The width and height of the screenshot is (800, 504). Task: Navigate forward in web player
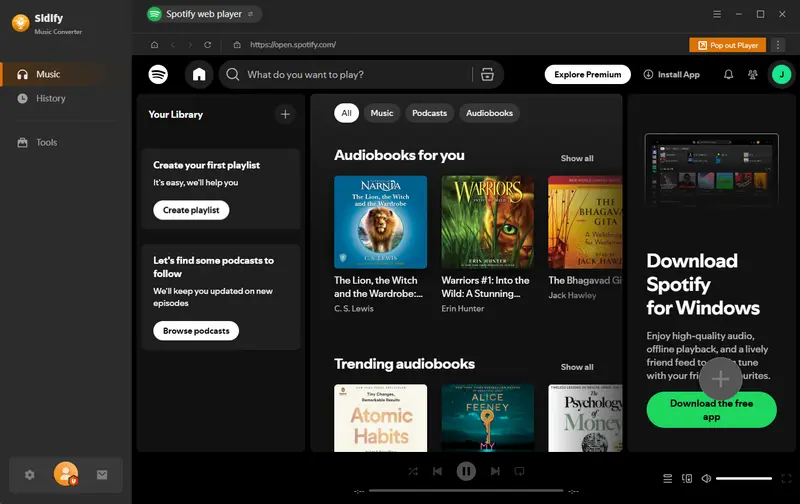tap(190, 45)
